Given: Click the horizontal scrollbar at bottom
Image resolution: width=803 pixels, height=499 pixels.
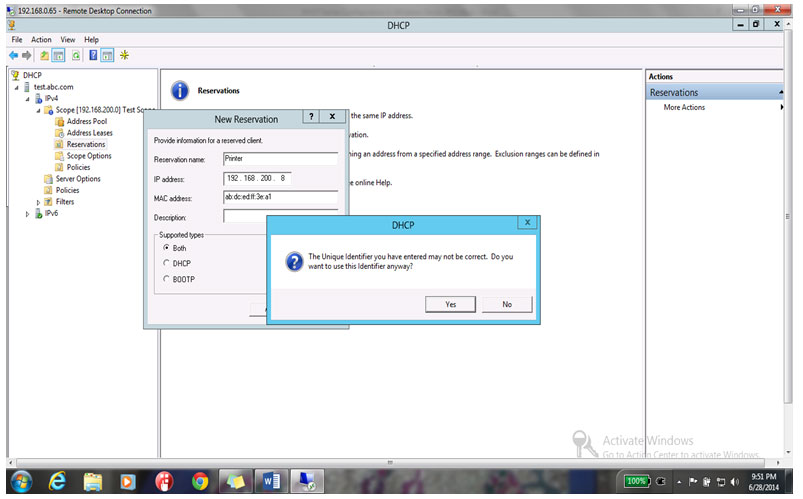Looking at the screenshot, I should 390,463.
